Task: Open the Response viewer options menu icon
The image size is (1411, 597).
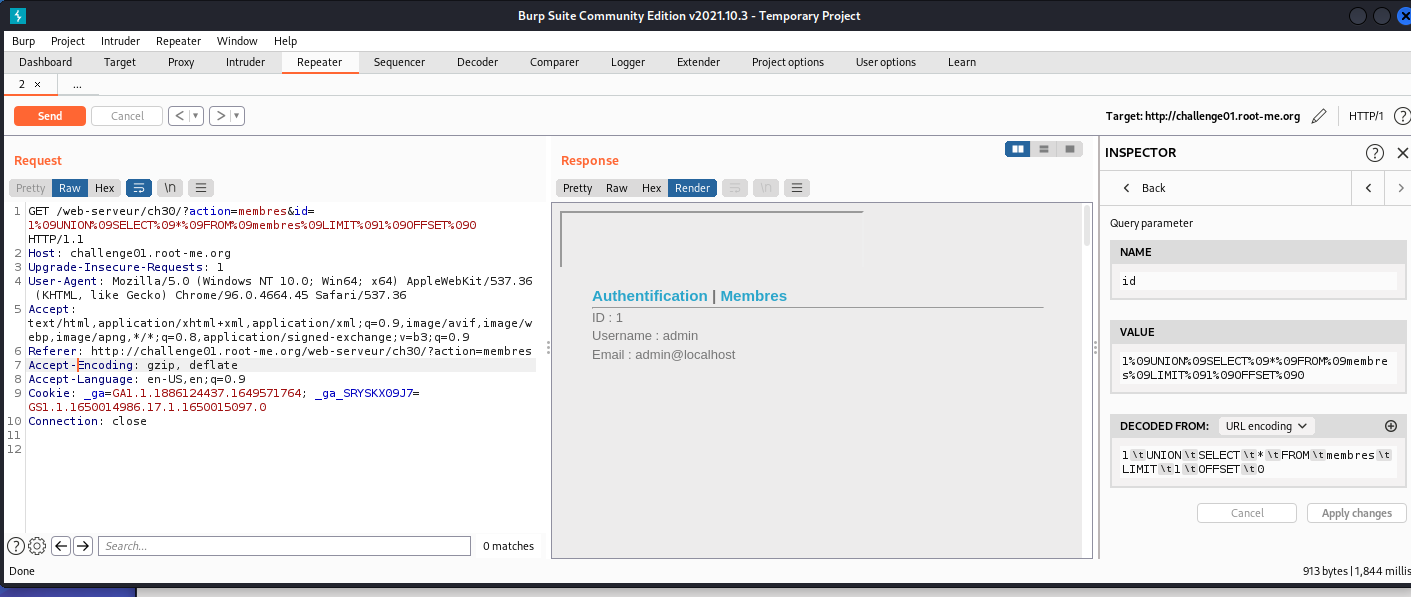Action: tap(797, 188)
